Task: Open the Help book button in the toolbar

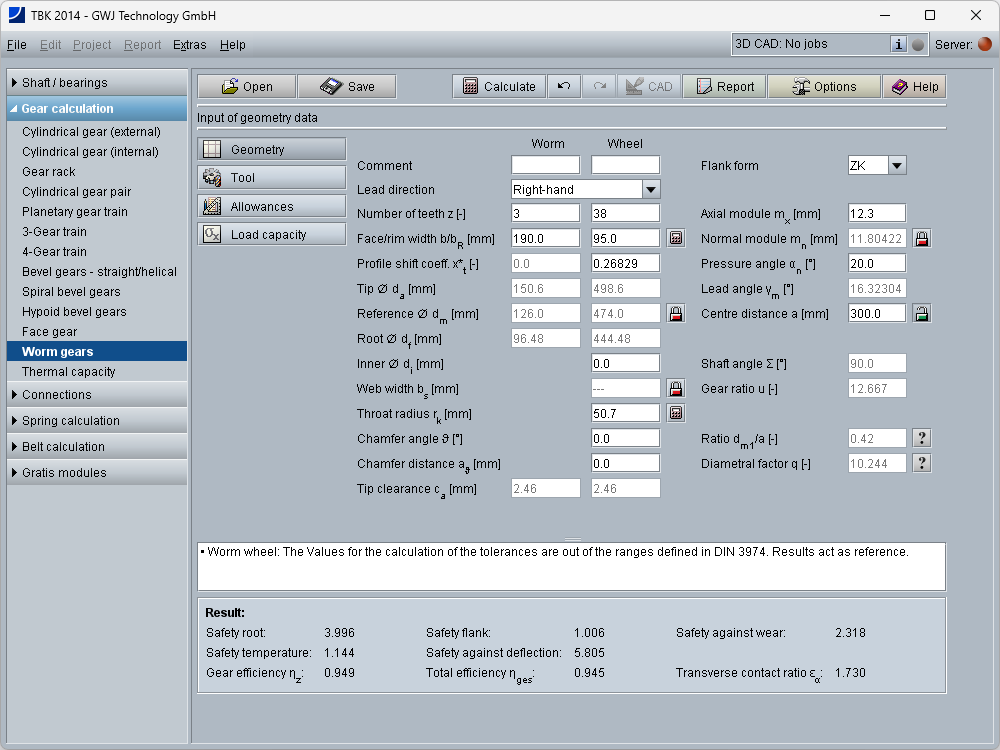Action: [914, 87]
